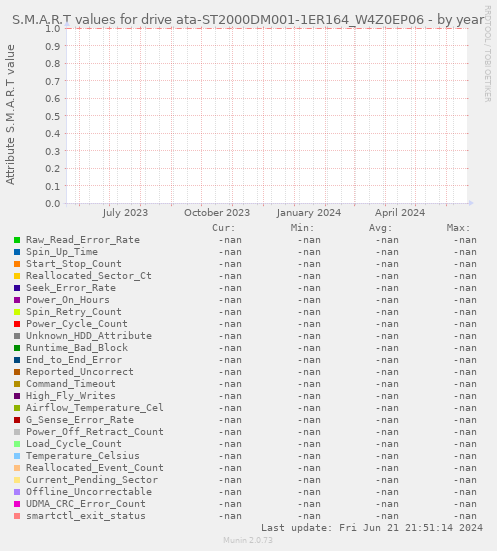The height and width of the screenshot is (551, 497).
Task: Click the orange Start_Stop_Count legend swatch
Action: tap(17, 264)
